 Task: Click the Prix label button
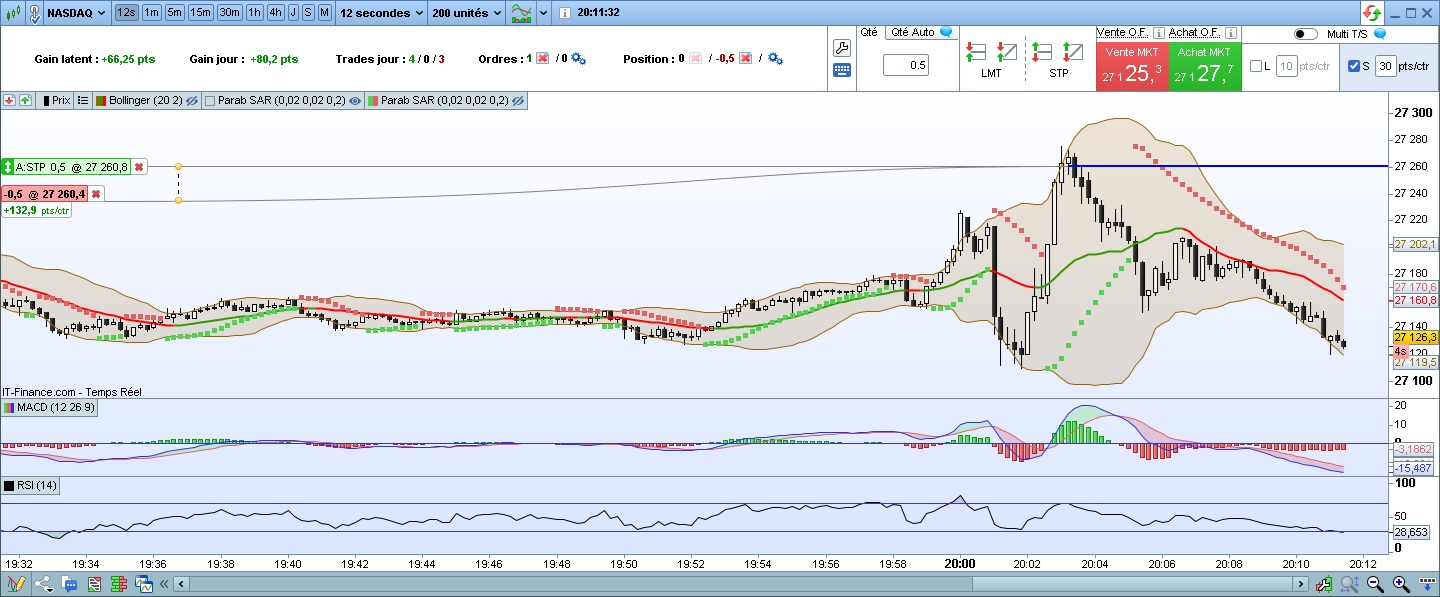click(56, 101)
